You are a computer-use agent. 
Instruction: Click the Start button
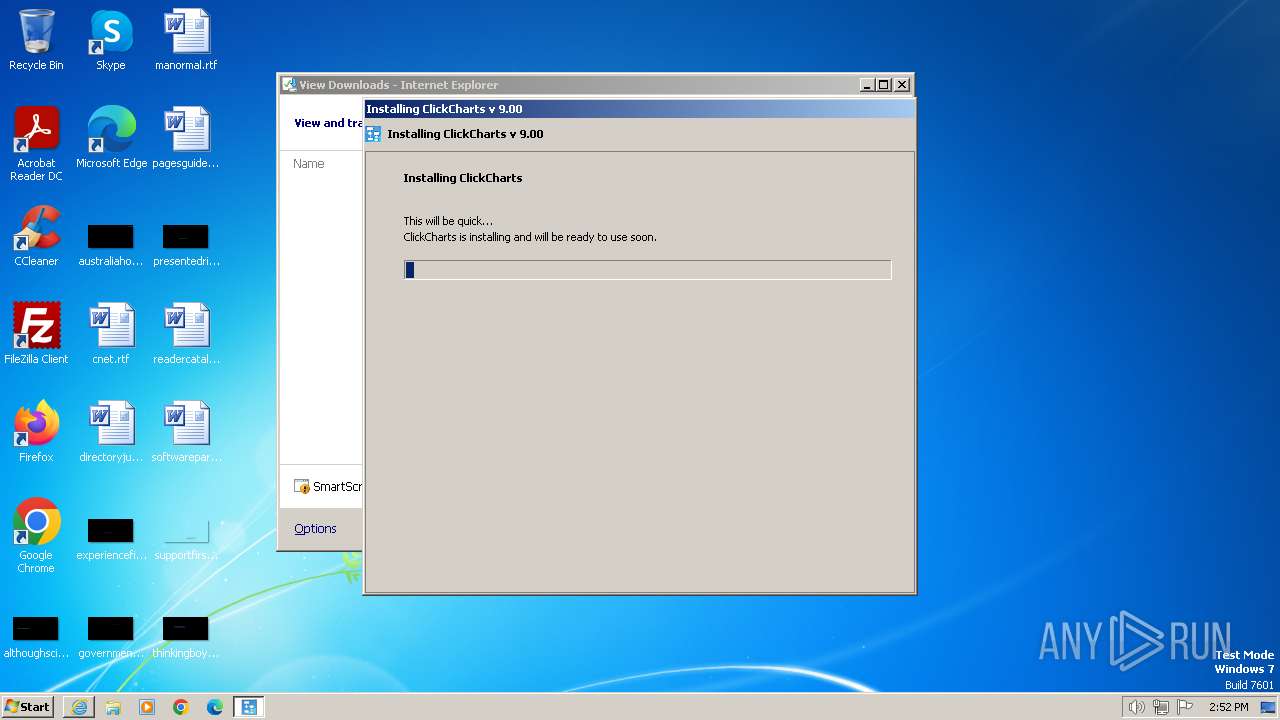28,707
